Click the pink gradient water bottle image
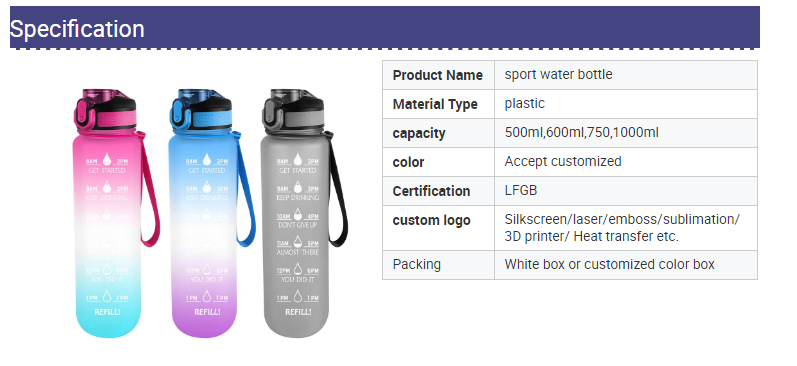This screenshot has width=797, height=366. pyautogui.click(x=116, y=213)
